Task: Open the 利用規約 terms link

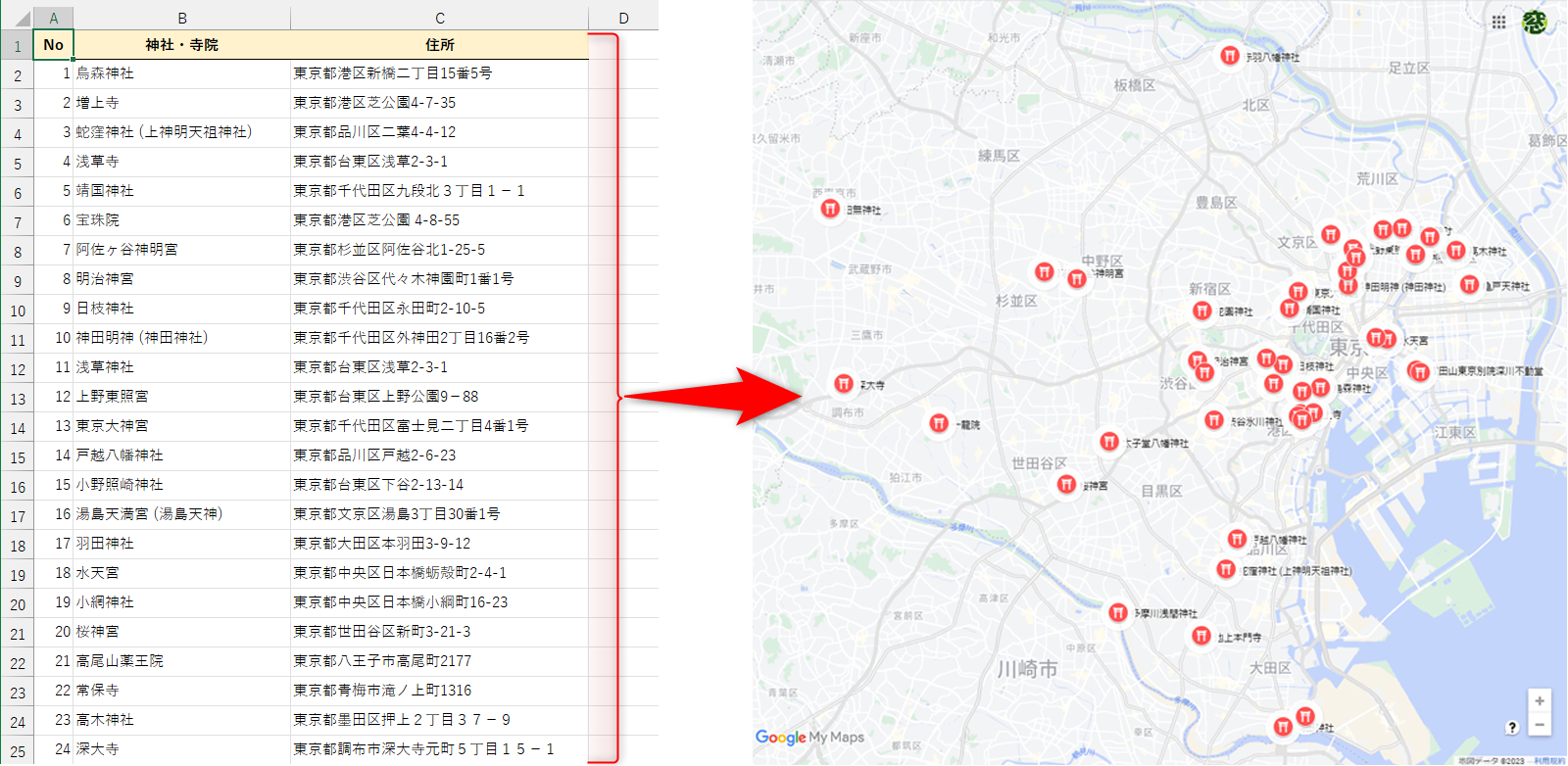Action: [1549, 761]
